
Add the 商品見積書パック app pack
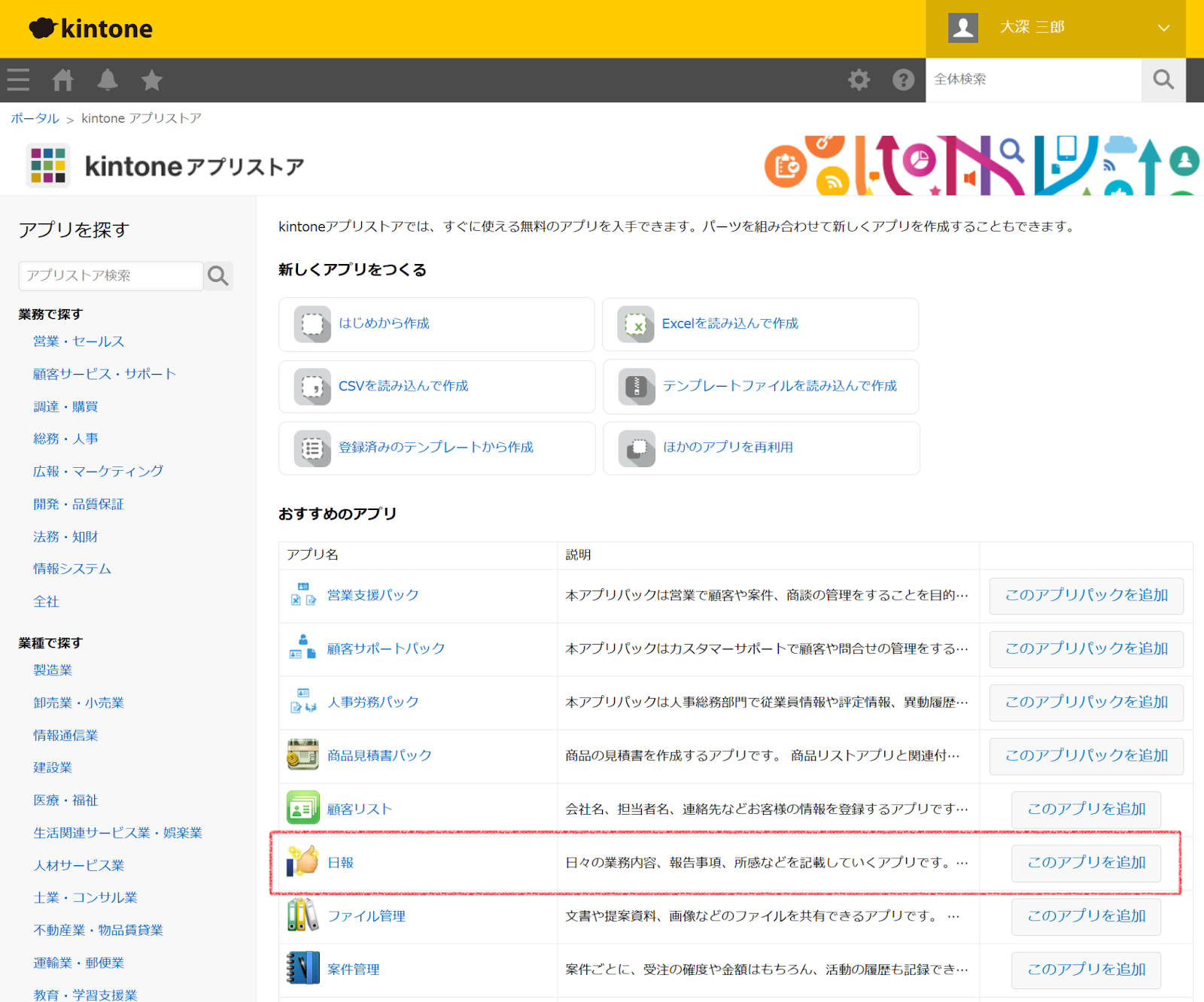1086,756
